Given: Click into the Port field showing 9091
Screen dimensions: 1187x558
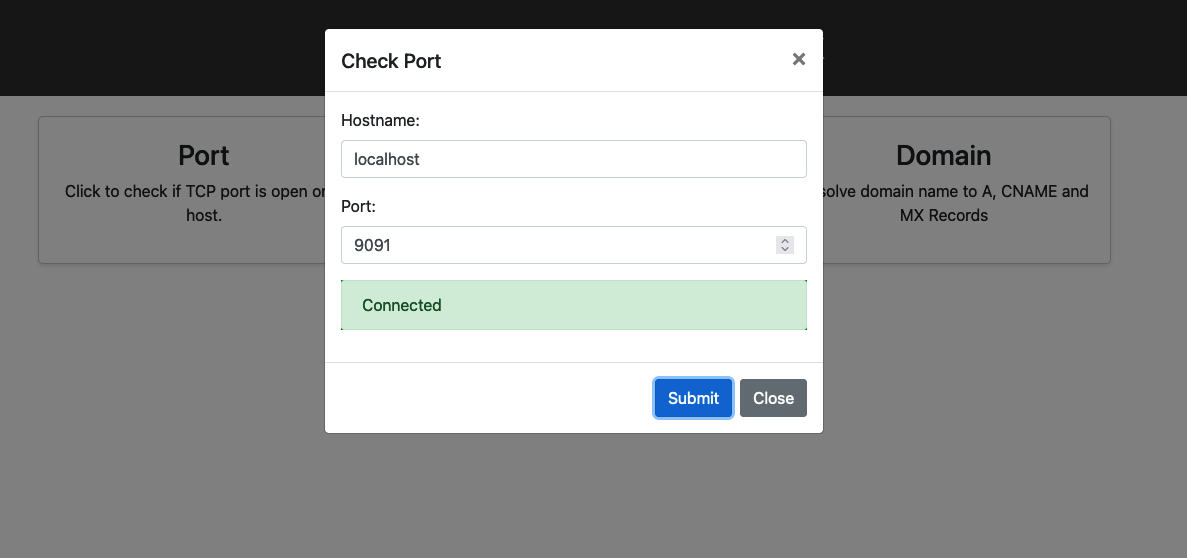Looking at the screenshot, I should pos(555,245).
